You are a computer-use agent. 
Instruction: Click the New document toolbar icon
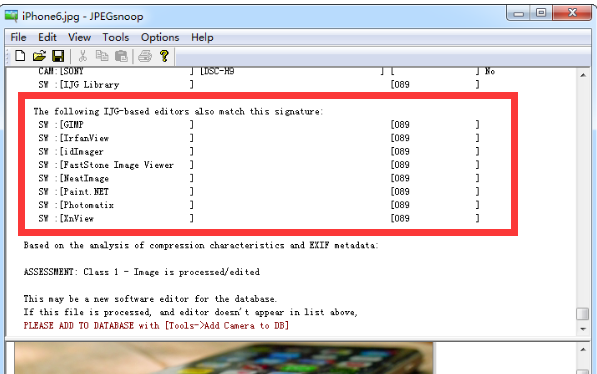pos(20,56)
